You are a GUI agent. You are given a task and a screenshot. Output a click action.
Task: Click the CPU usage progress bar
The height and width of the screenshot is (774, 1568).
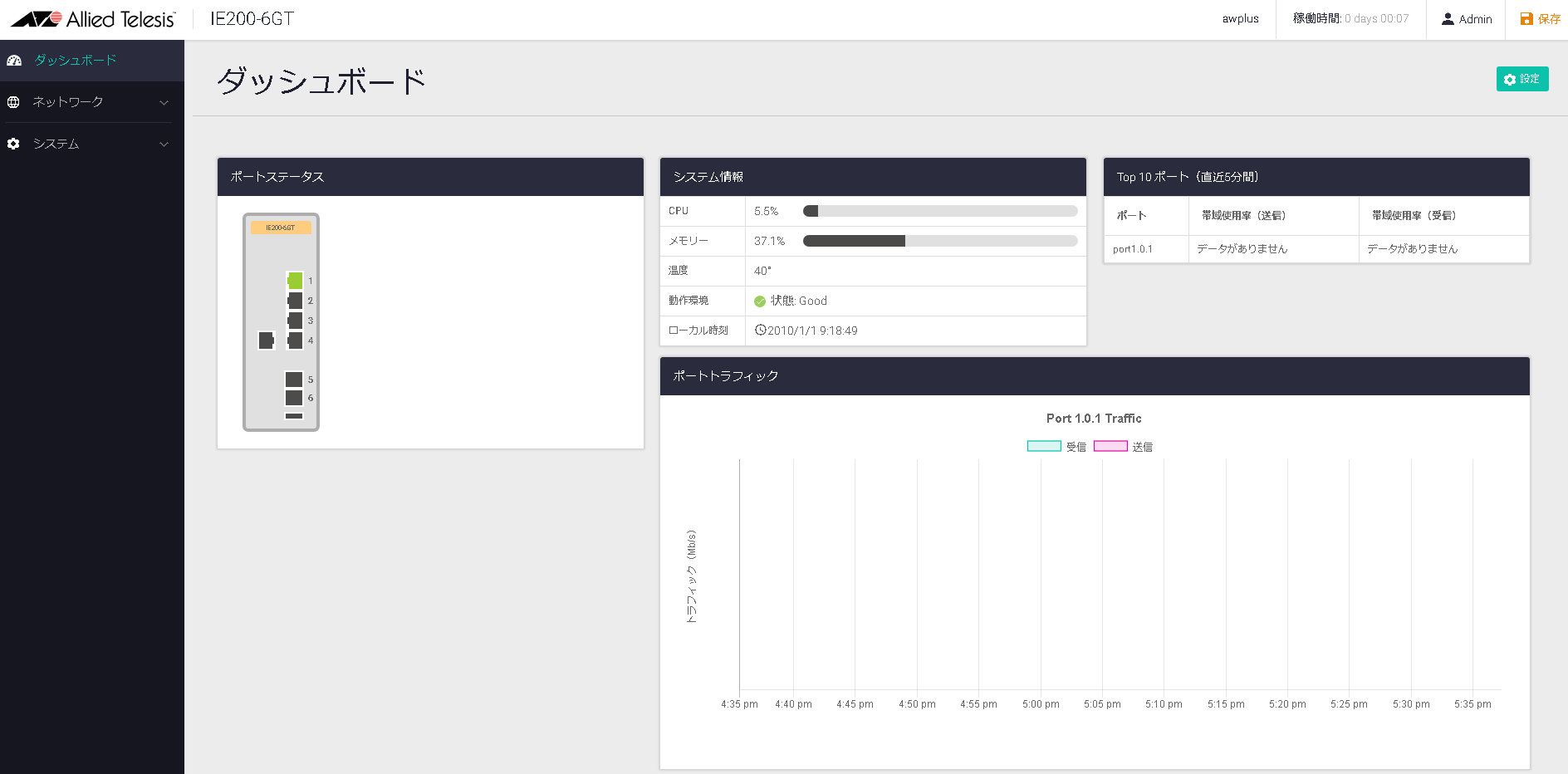939,211
